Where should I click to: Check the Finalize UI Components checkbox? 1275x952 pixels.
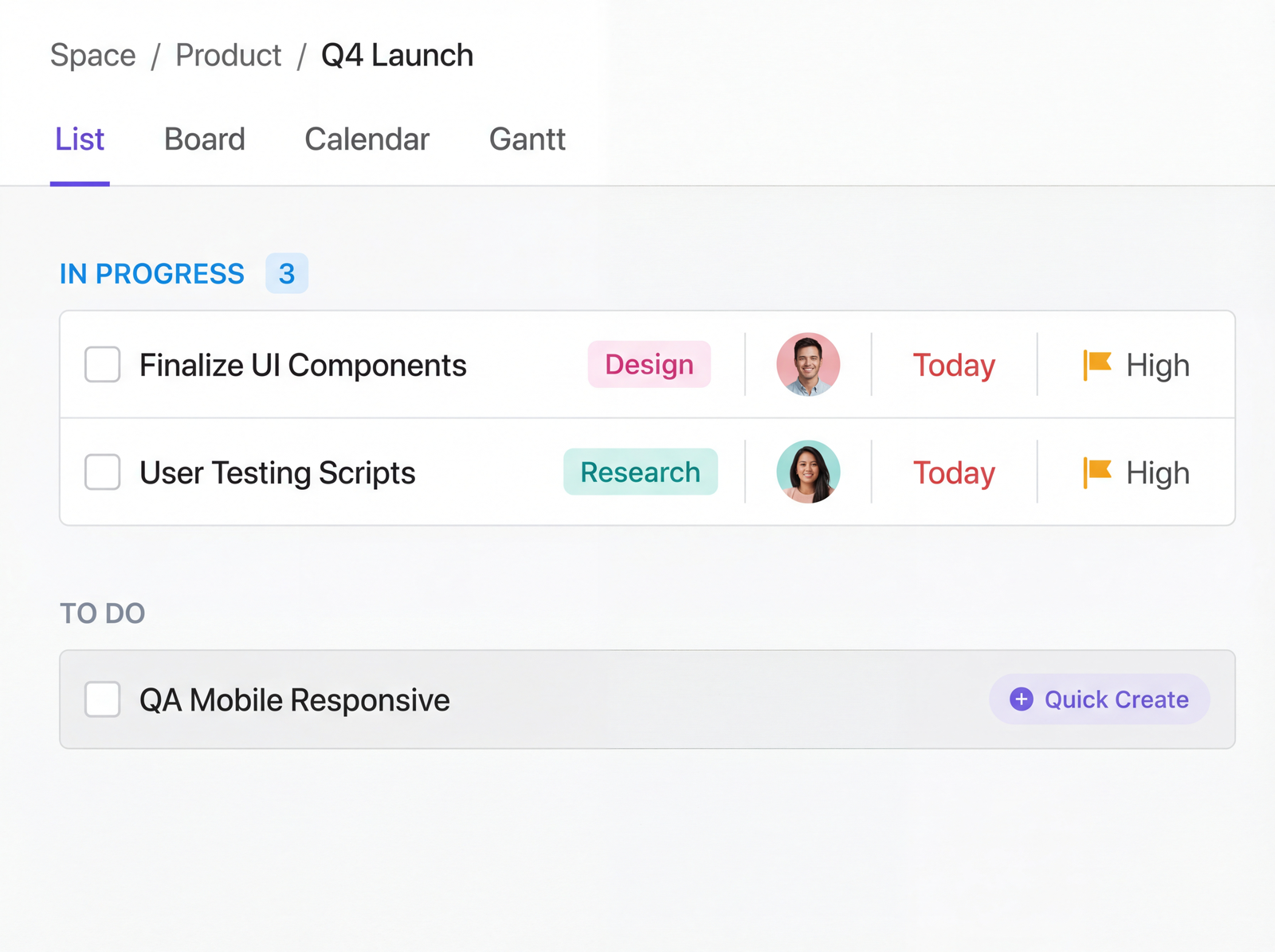pyautogui.click(x=103, y=365)
